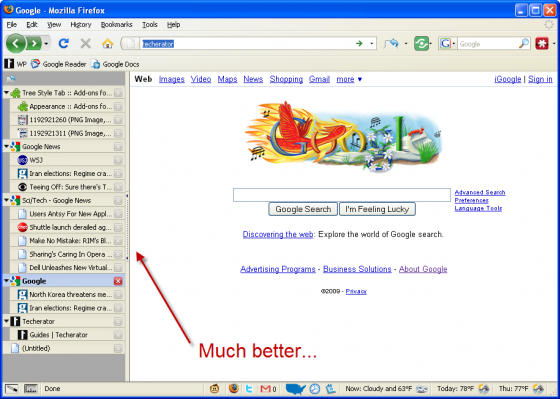
Task: Click the Now: Cloudy and 63°F forecast
Action: 386,389
